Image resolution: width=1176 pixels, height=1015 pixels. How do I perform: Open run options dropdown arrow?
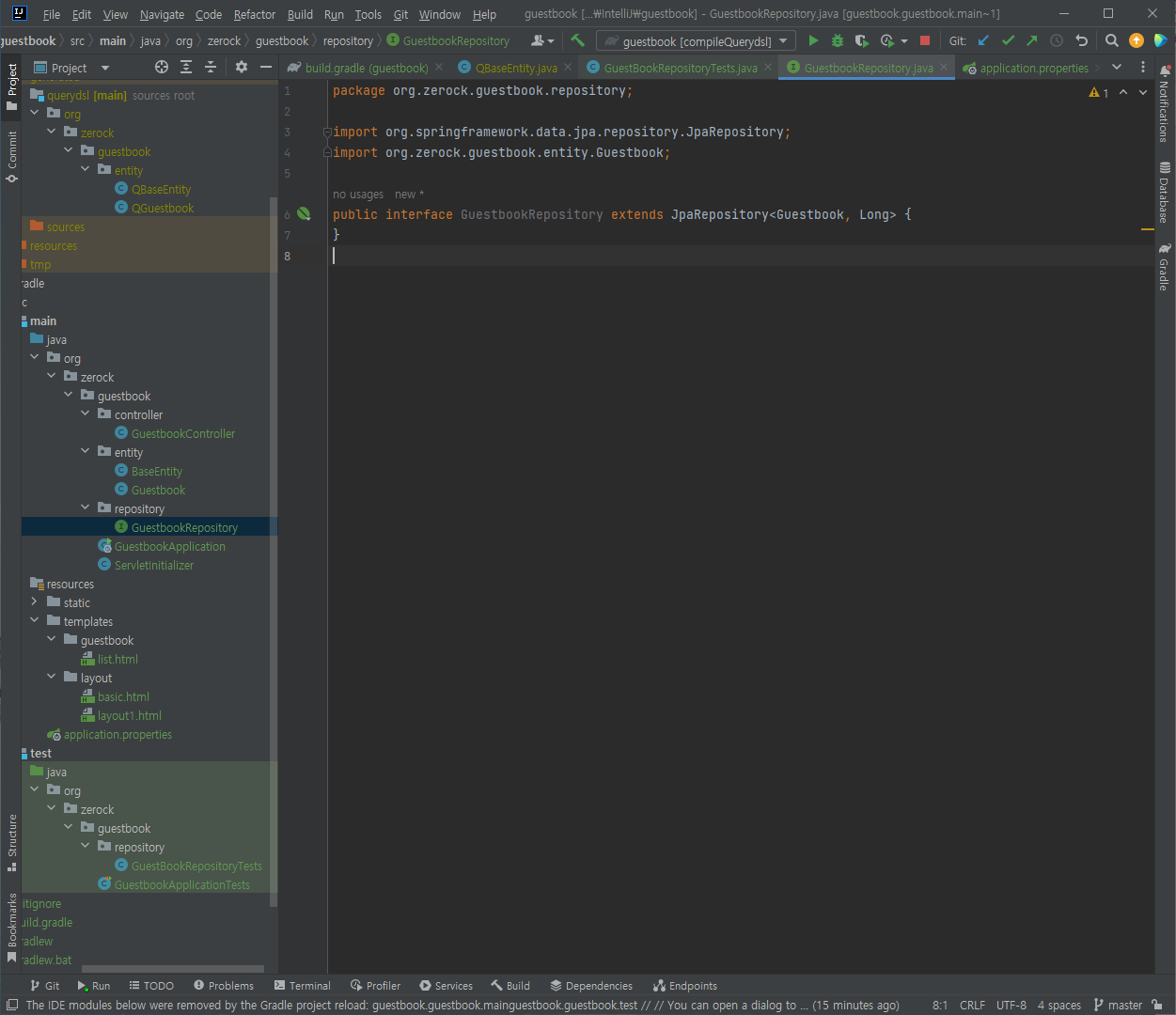tap(904, 41)
